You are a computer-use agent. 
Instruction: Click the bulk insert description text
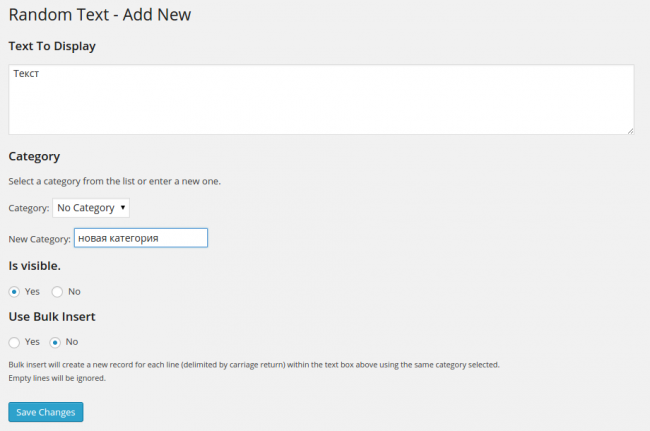[253, 365]
